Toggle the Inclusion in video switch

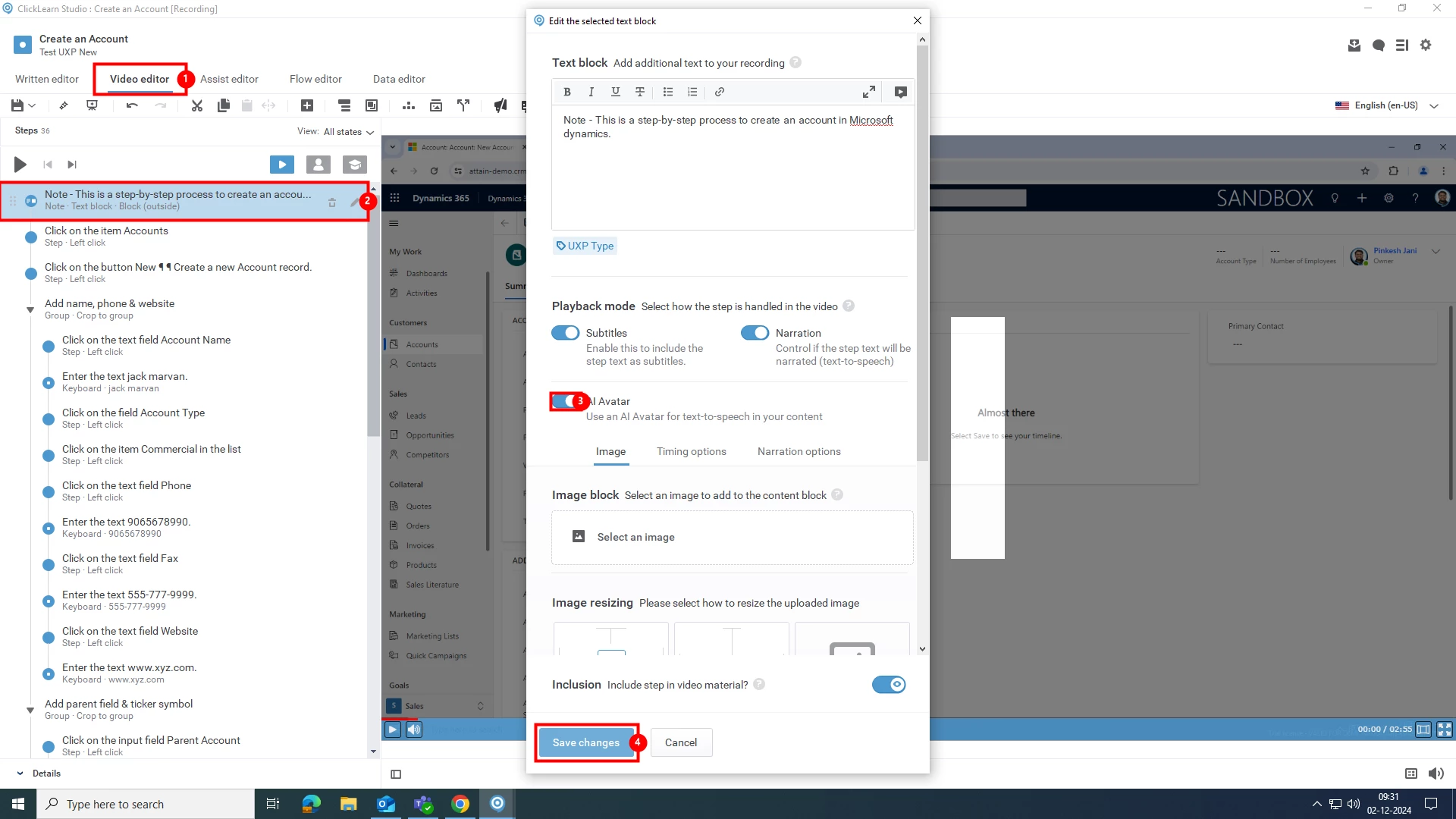pos(888,685)
